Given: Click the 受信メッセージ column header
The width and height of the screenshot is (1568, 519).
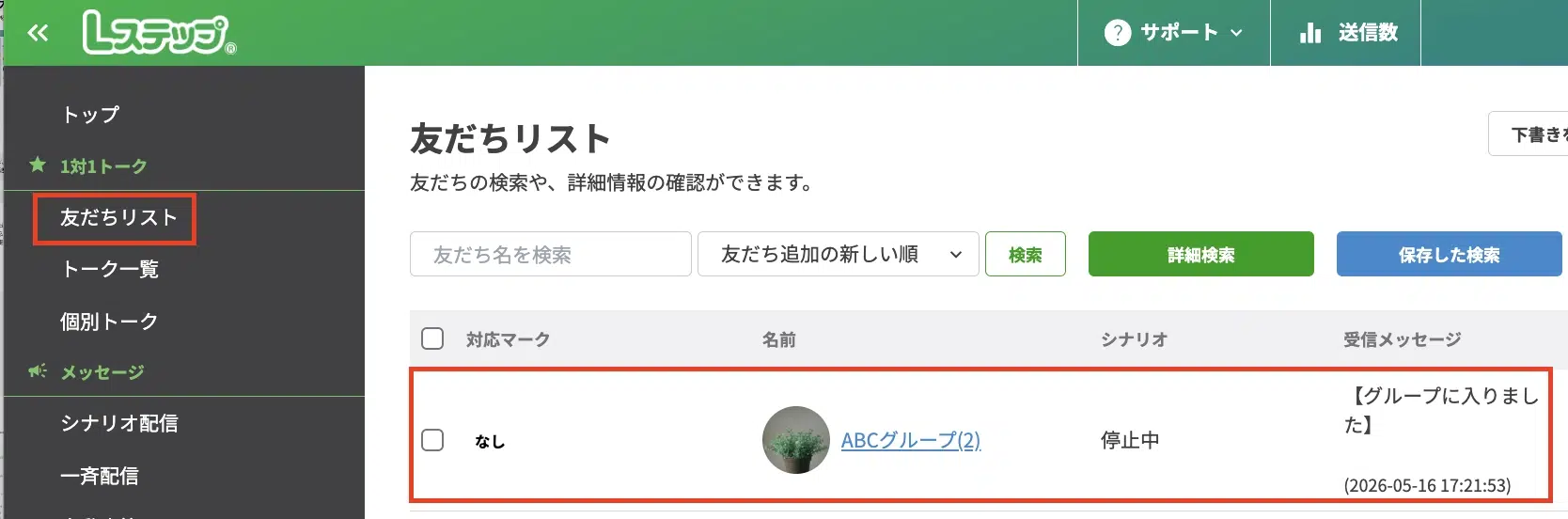Looking at the screenshot, I should click(x=1403, y=339).
